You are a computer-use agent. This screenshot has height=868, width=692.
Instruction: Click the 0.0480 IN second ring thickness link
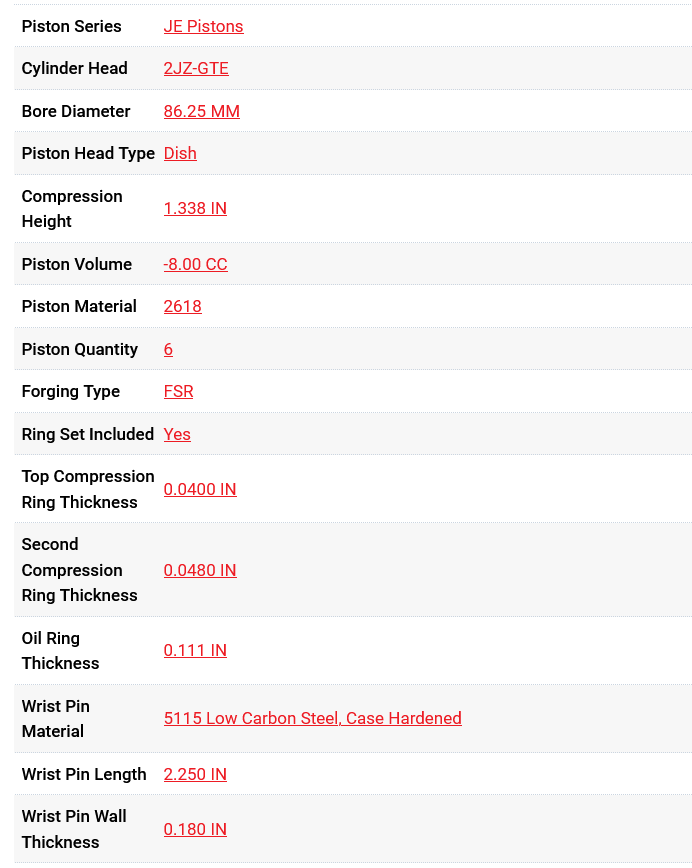[x=200, y=570]
